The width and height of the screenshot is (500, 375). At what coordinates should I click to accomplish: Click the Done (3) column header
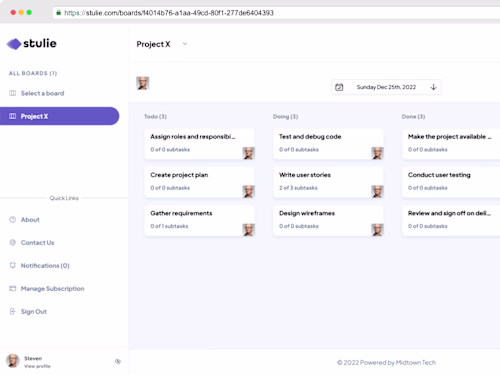click(x=413, y=116)
